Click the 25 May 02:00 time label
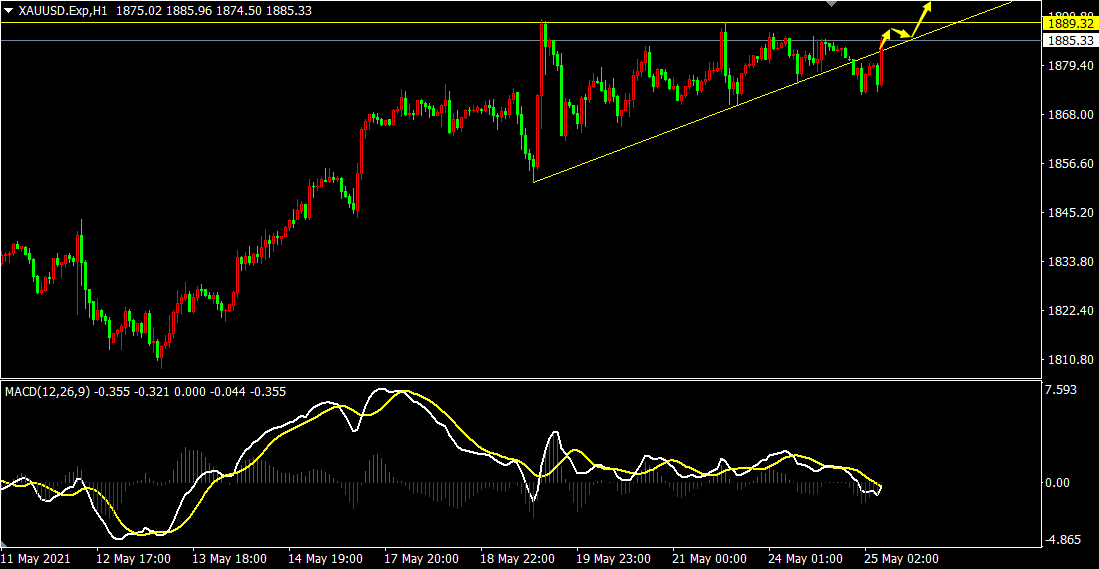This screenshot has height=569, width=1099. pyautogui.click(x=900, y=558)
